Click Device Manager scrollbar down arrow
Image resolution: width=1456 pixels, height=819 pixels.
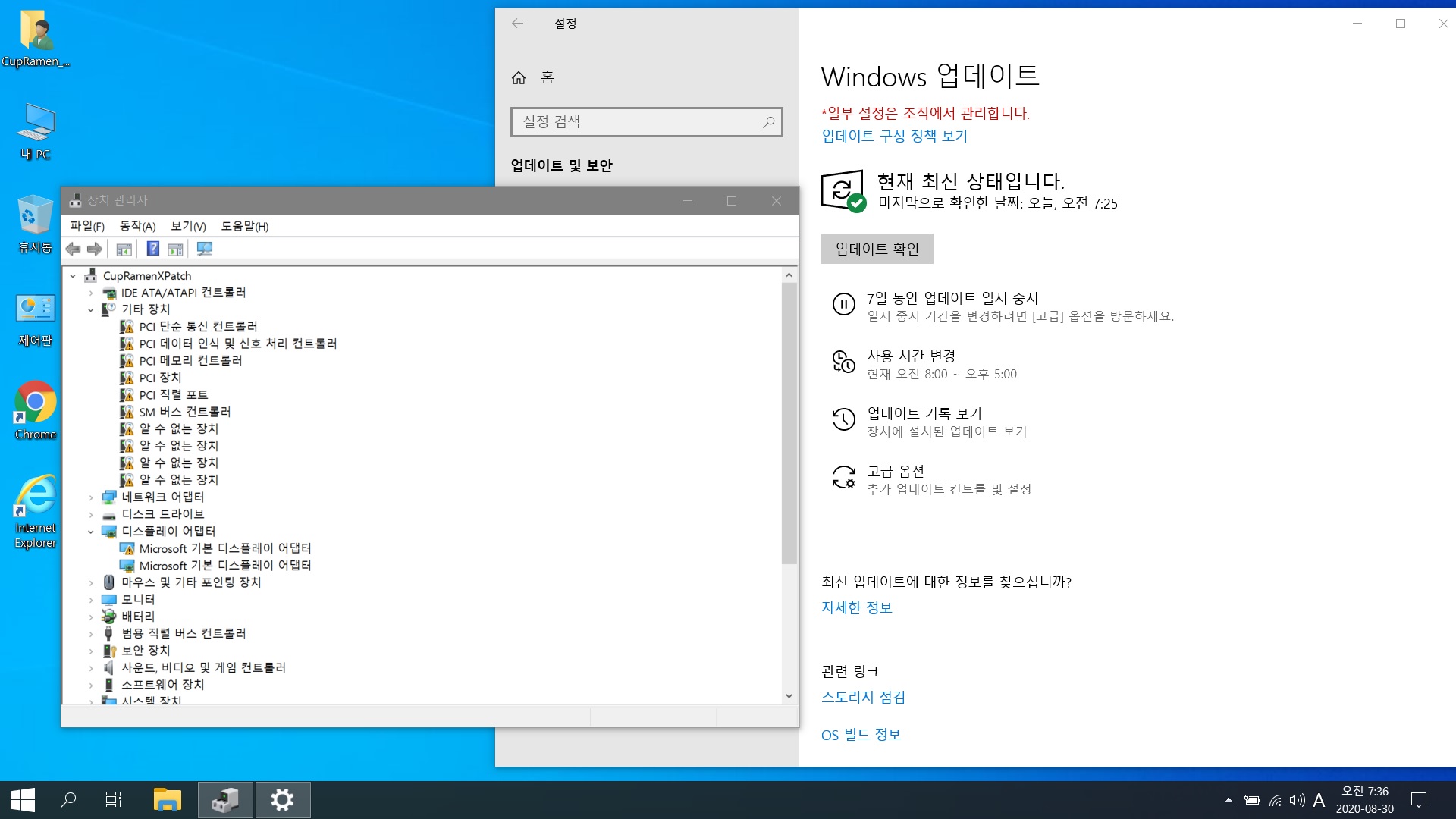click(x=789, y=696)
